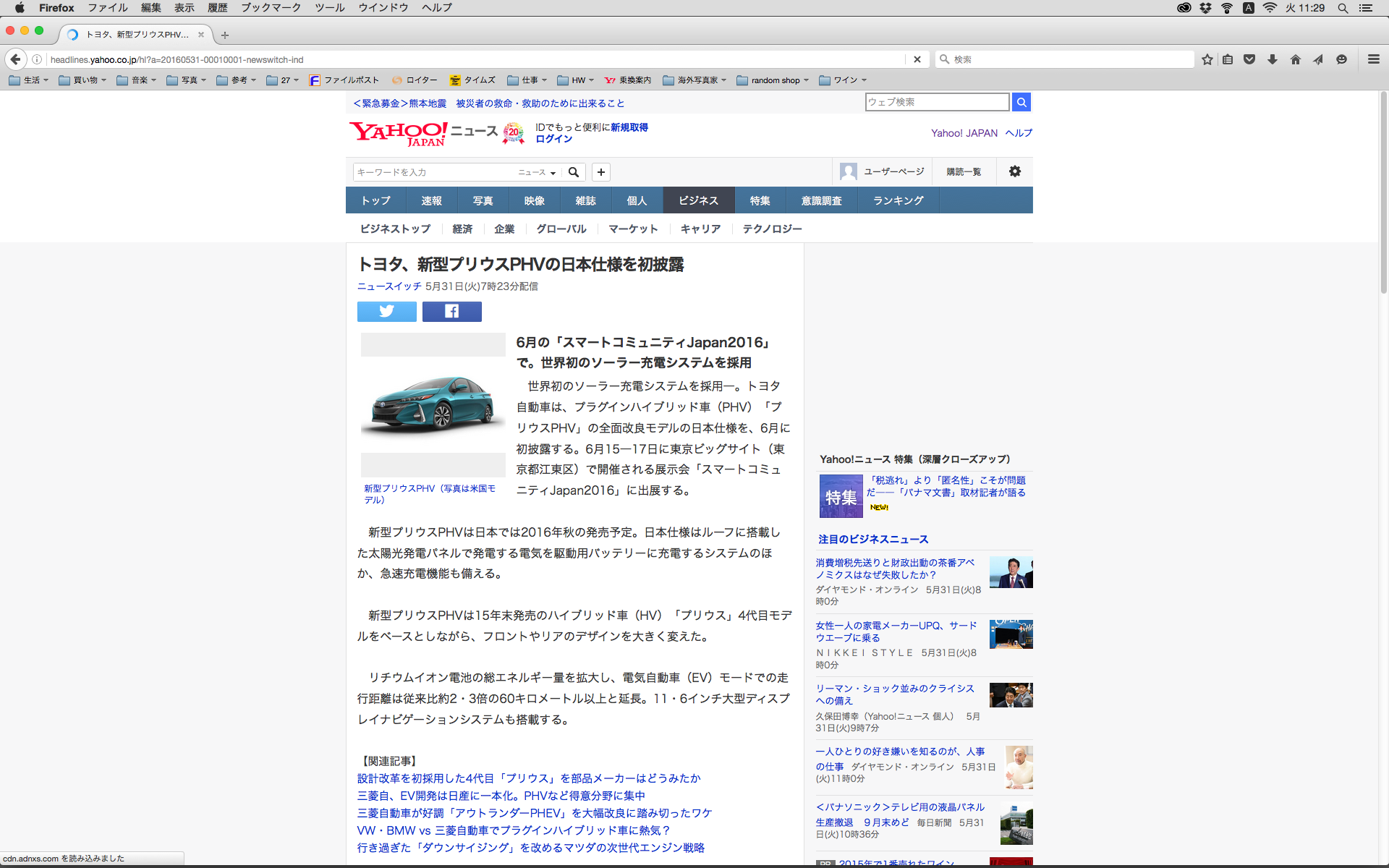Switch to the ランキング news tab
The image size is (1389, 868).
coord(898,200)
